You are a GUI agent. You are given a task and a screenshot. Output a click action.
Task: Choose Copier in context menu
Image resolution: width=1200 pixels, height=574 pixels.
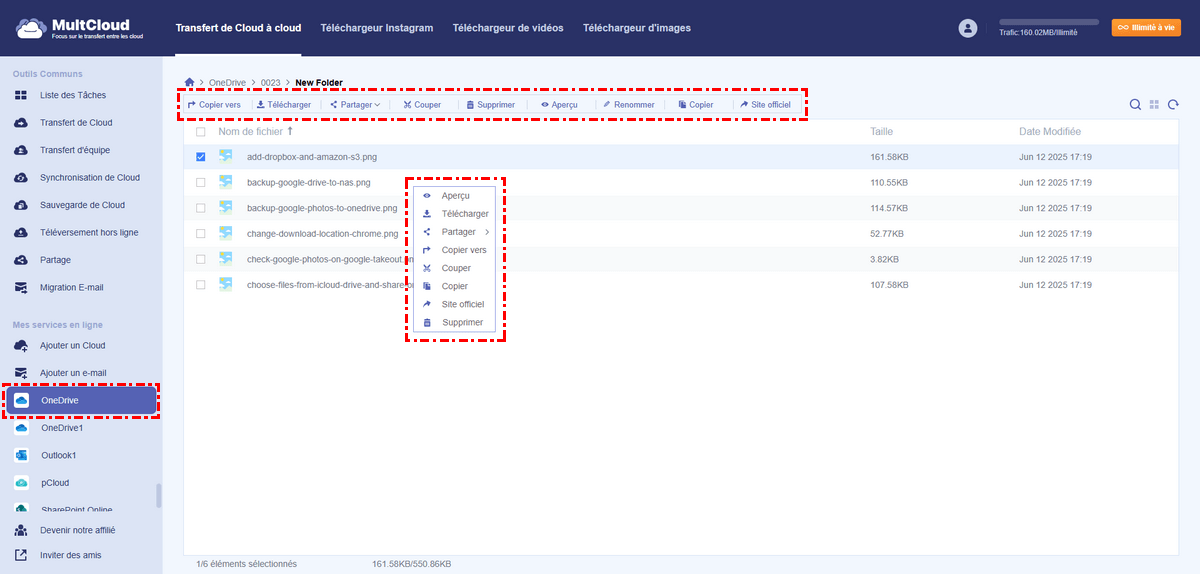click(x=454, y=286)
